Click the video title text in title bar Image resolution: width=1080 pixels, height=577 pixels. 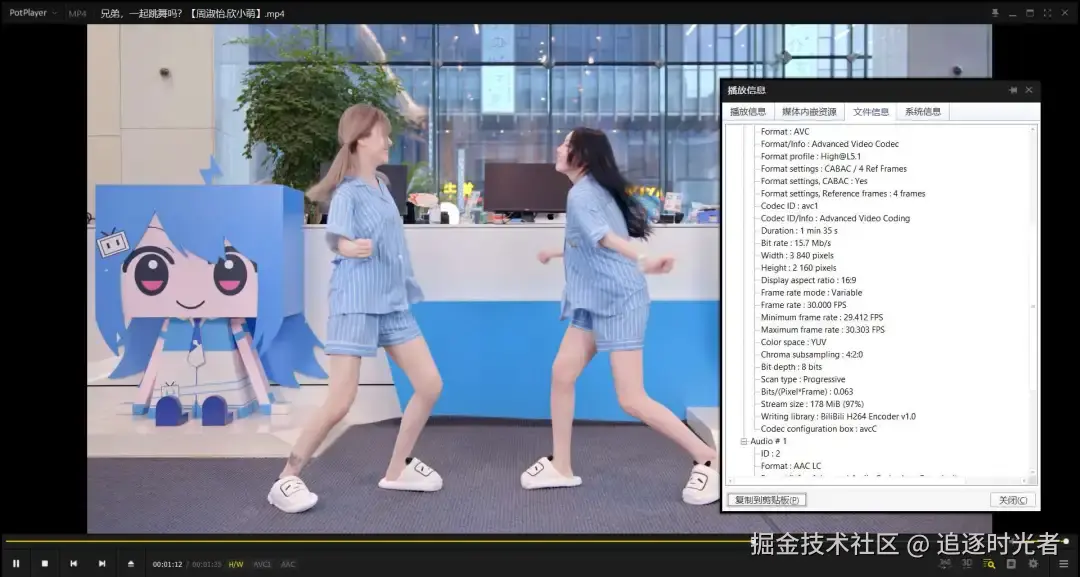192,13
